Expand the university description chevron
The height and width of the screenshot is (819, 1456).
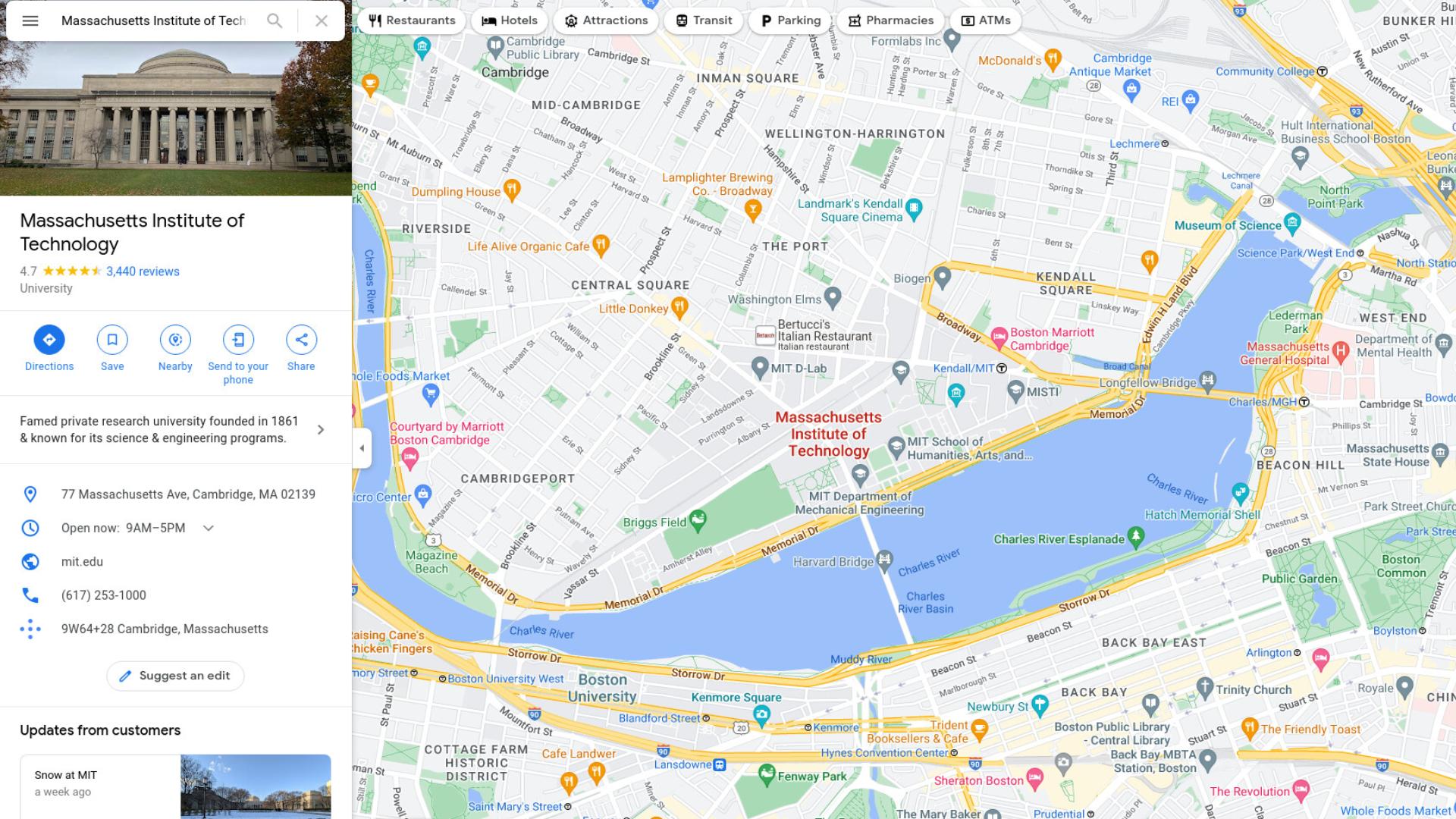pyautogui.click(x=321, y=430)
